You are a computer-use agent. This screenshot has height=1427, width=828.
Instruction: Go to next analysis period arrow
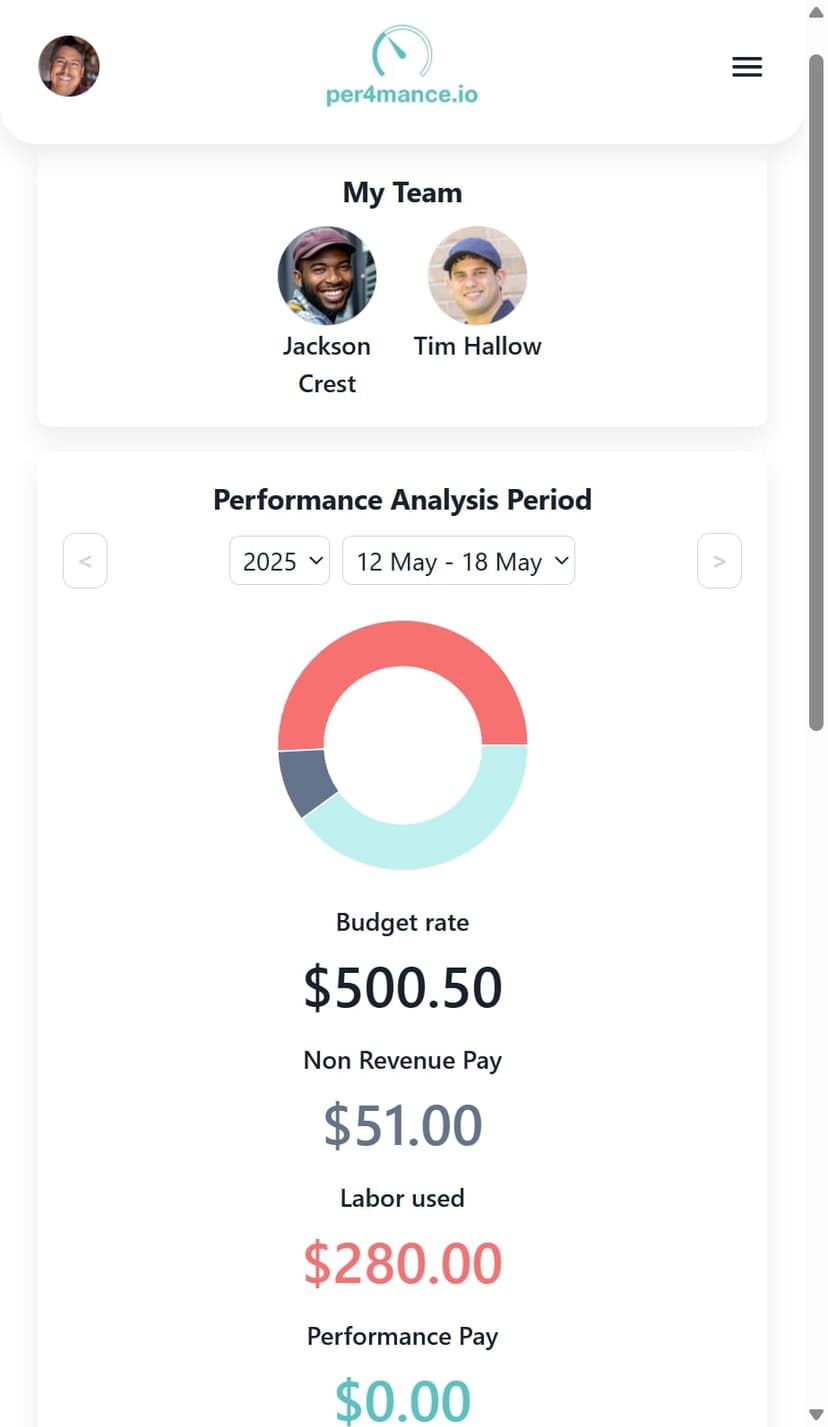719,561
